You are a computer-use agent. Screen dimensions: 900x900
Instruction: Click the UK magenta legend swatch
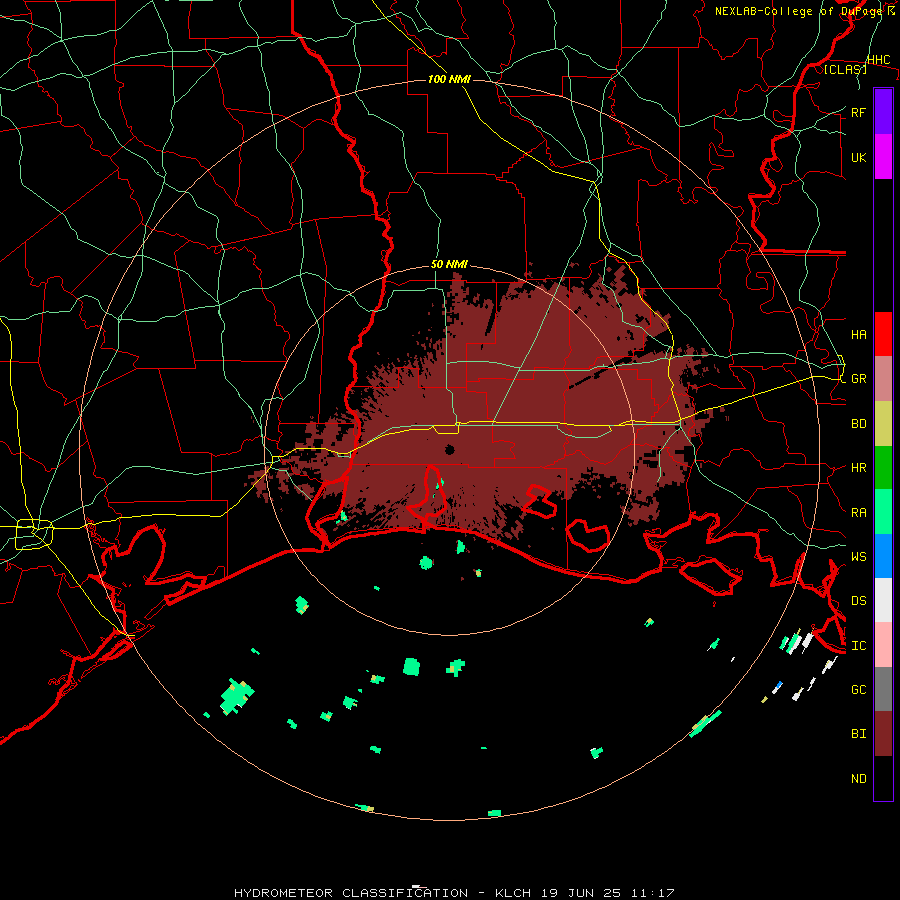click(883, 157)
